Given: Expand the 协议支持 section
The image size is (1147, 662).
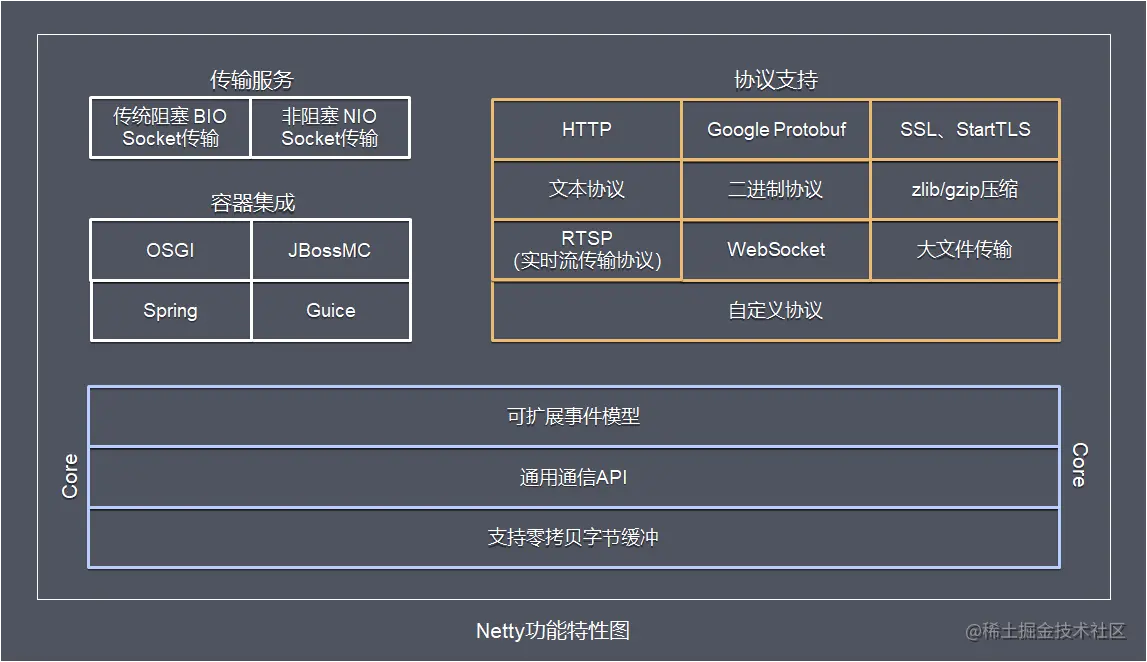Looking at the screenshot, I should pos(775,79).
